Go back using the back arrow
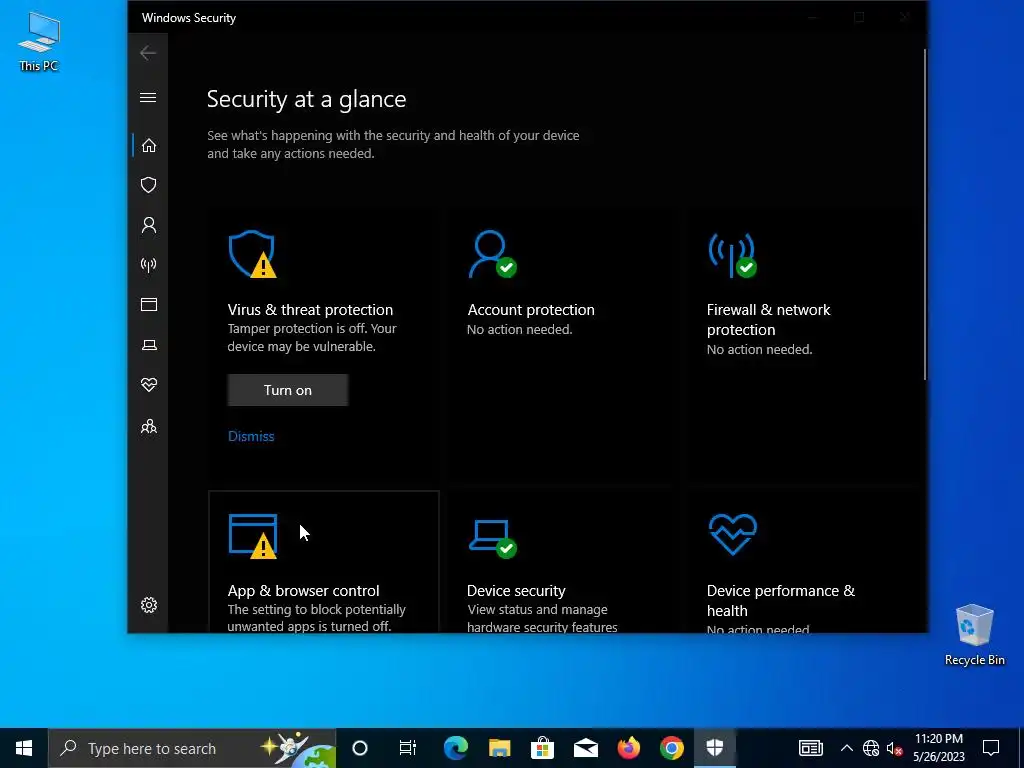Screen dimensions: 1024x768 click(148, 53)
